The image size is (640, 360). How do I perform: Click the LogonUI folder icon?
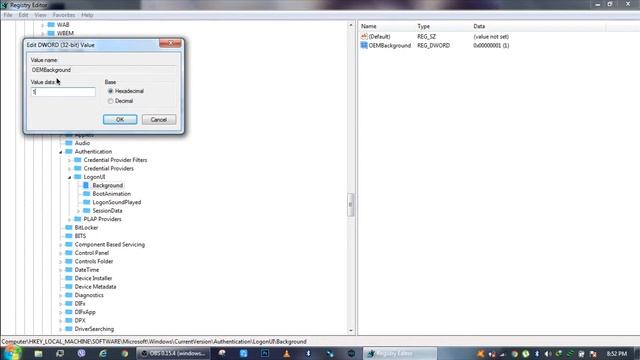coord(78,177)
